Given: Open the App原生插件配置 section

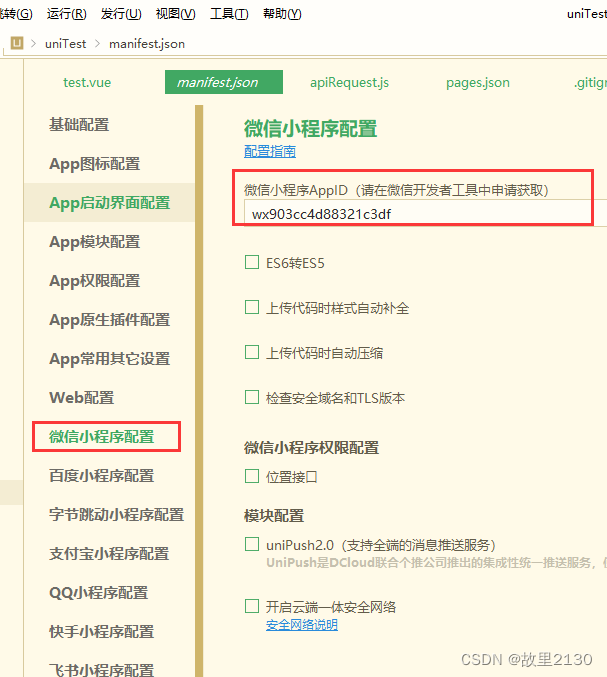Looking at the screenshot, I should (110, 320).
